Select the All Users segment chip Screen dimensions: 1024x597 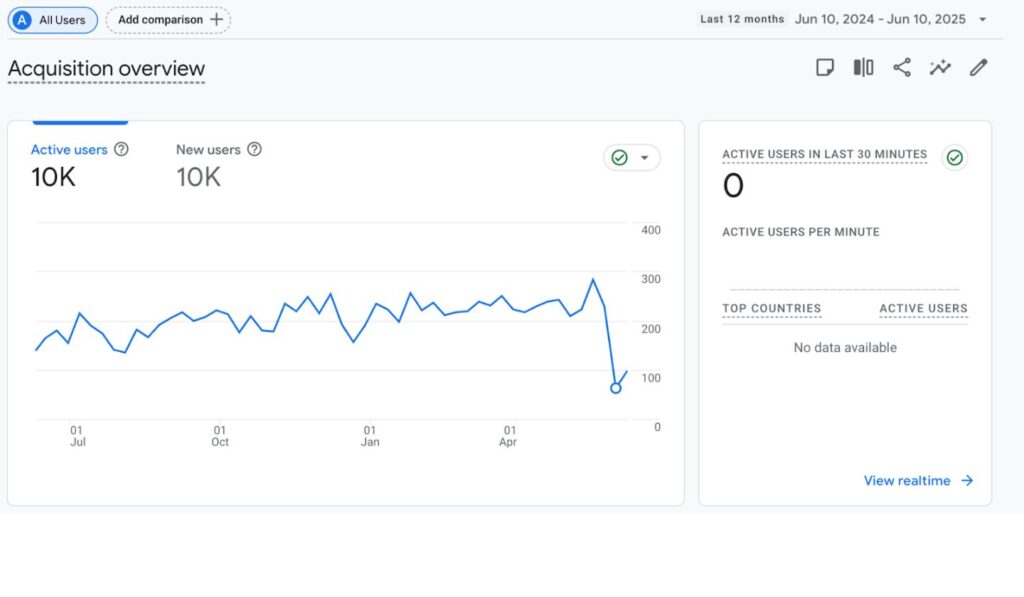point(53,19)
